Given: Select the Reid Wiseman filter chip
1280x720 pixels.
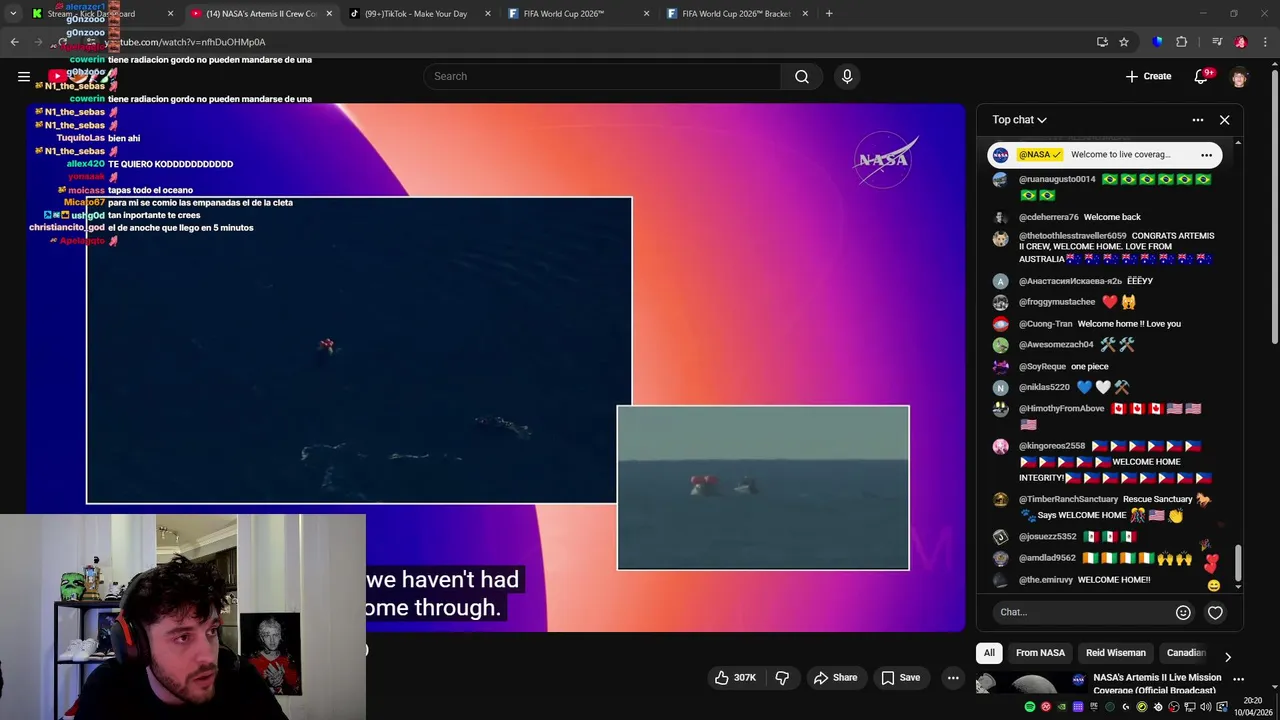Looking at the screenshot, I should 1116,653.
